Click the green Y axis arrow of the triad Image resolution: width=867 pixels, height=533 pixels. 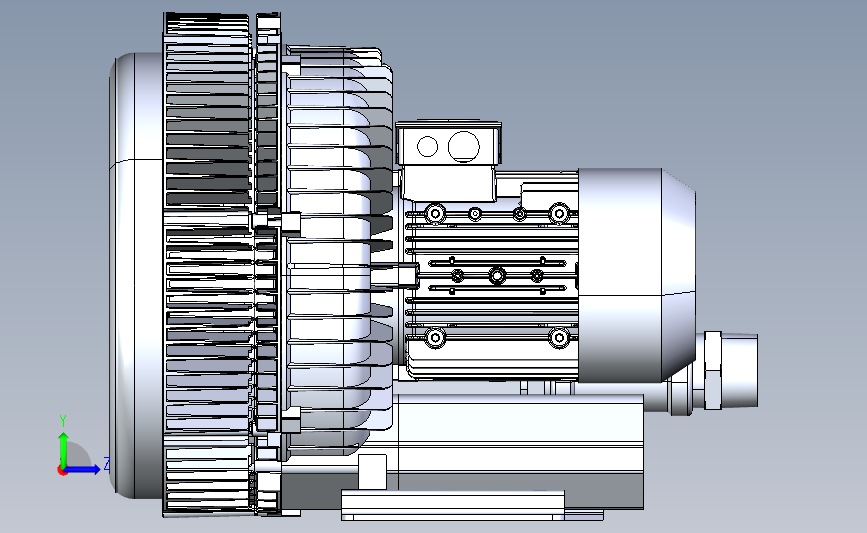coord(64,449)
